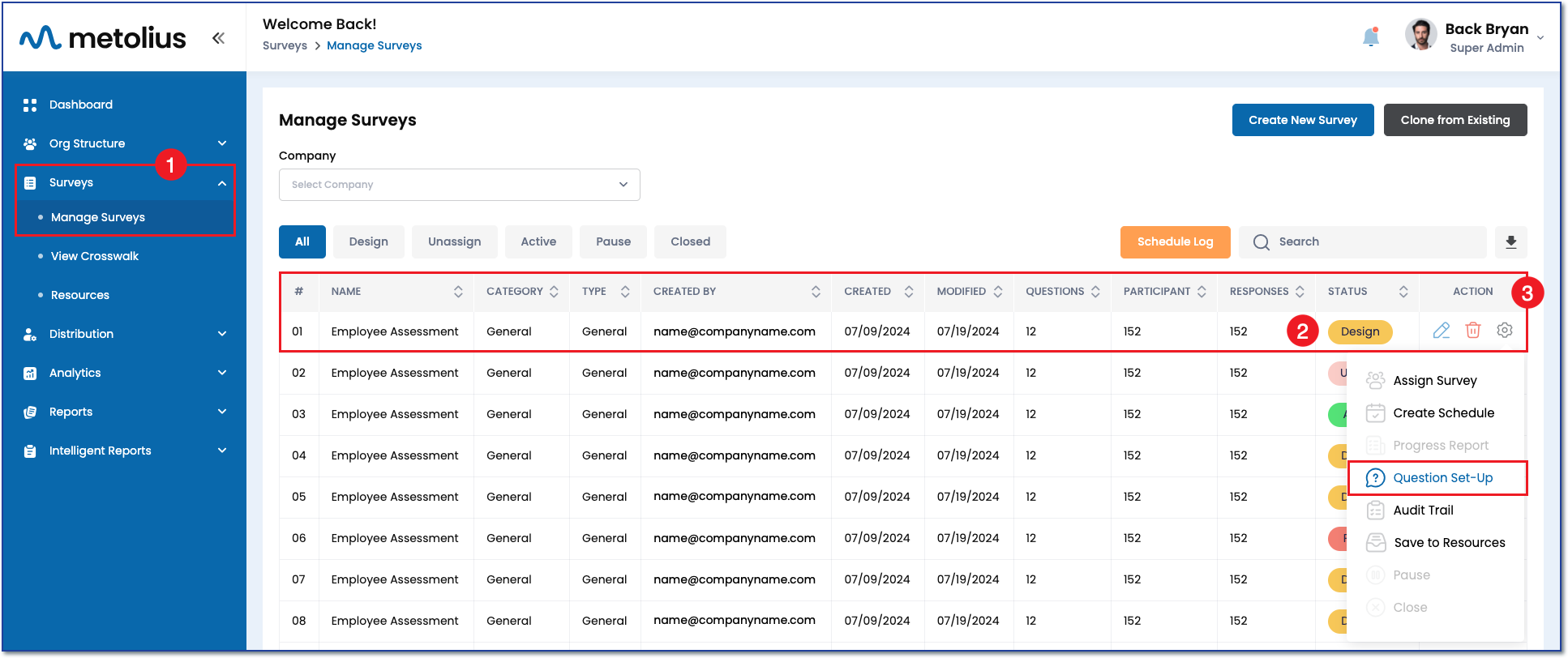Click the Dashboard grid icon in sidebar

pyautogui.click(x=30, y=105)
